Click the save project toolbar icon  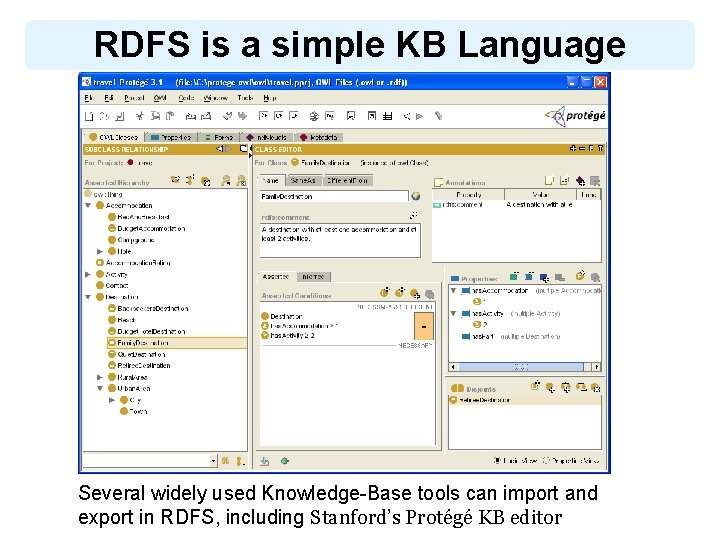pyautogui.click(x=119, y=116)
